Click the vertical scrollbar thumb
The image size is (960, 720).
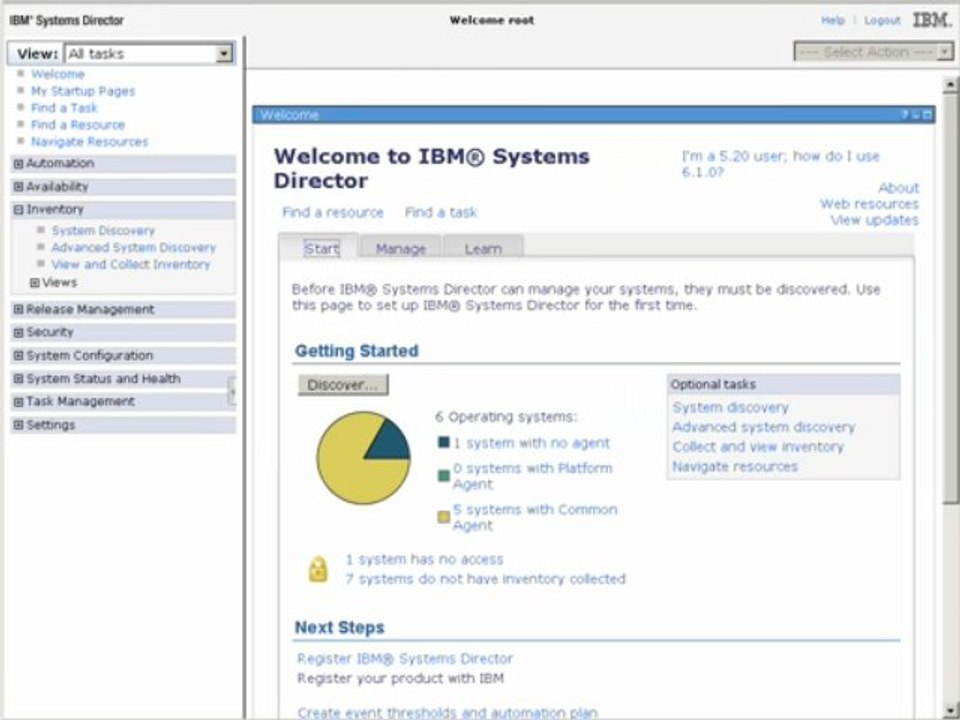point(950,298)
